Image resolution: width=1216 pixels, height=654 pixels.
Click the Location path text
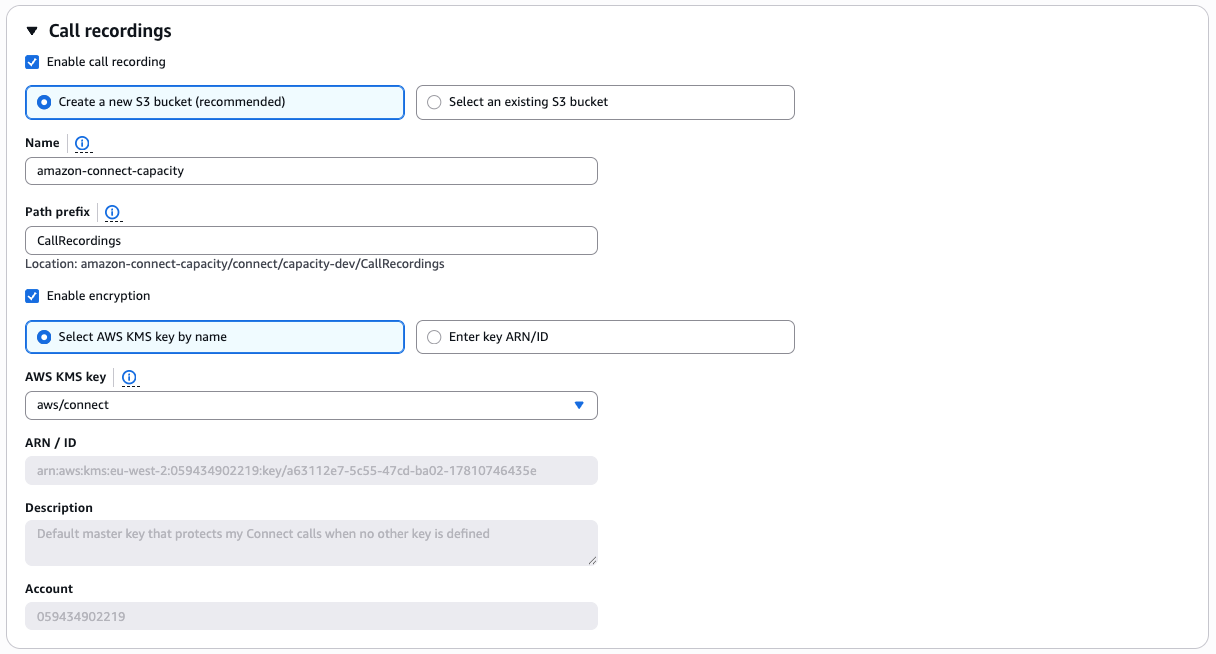[235, 264]
